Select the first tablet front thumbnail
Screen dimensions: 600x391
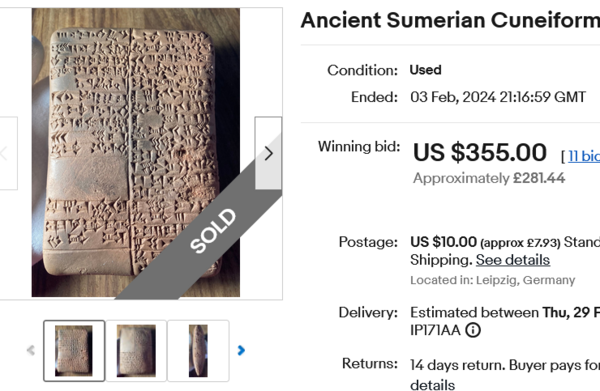(x=74, y=351)
